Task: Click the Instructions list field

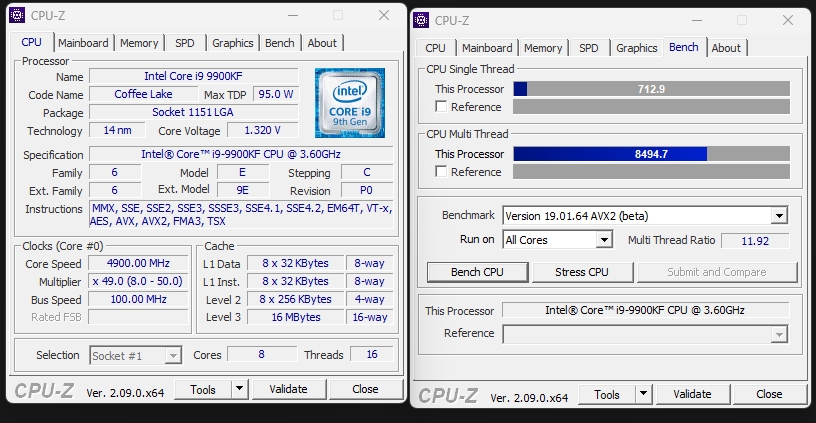Action: click(x=241, y=214)
